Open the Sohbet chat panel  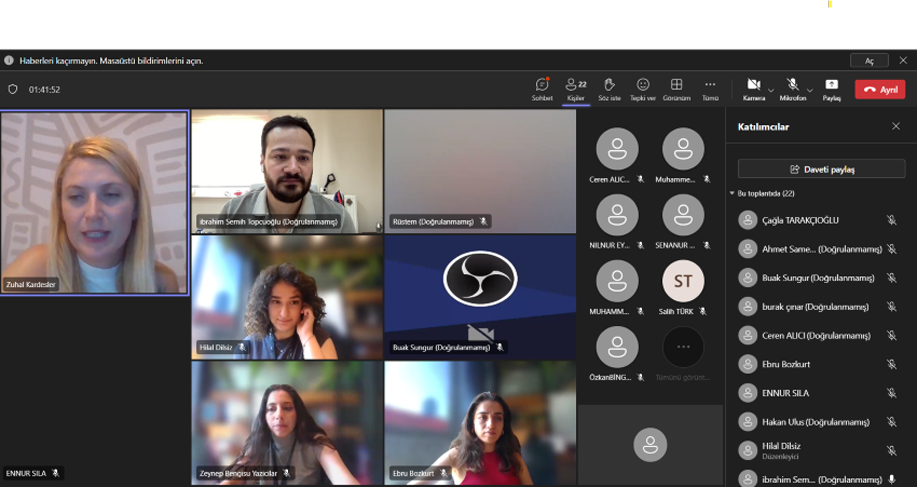tap(542, 88)
